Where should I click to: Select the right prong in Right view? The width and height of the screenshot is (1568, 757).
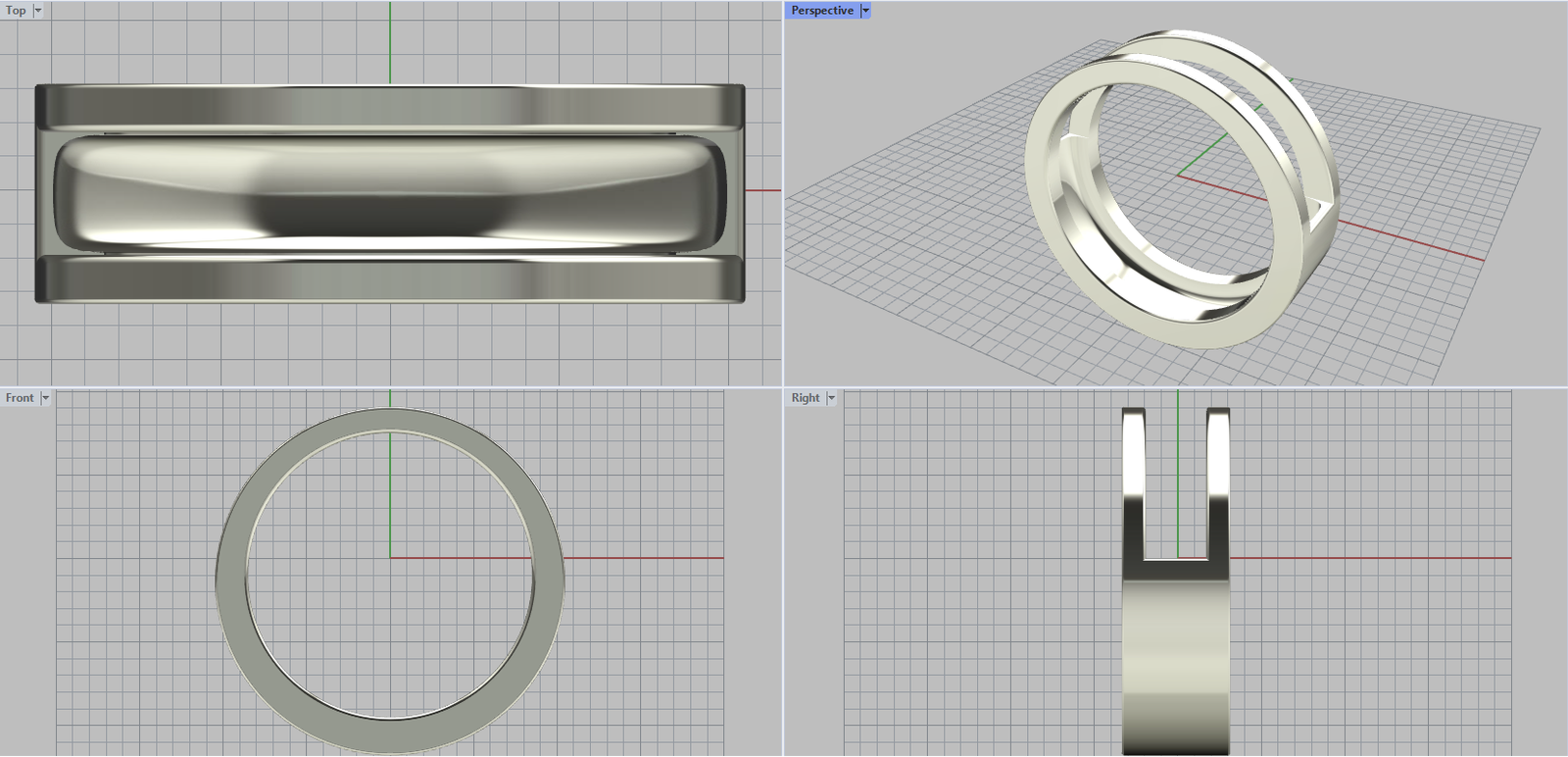click(x=1218, y=480)
